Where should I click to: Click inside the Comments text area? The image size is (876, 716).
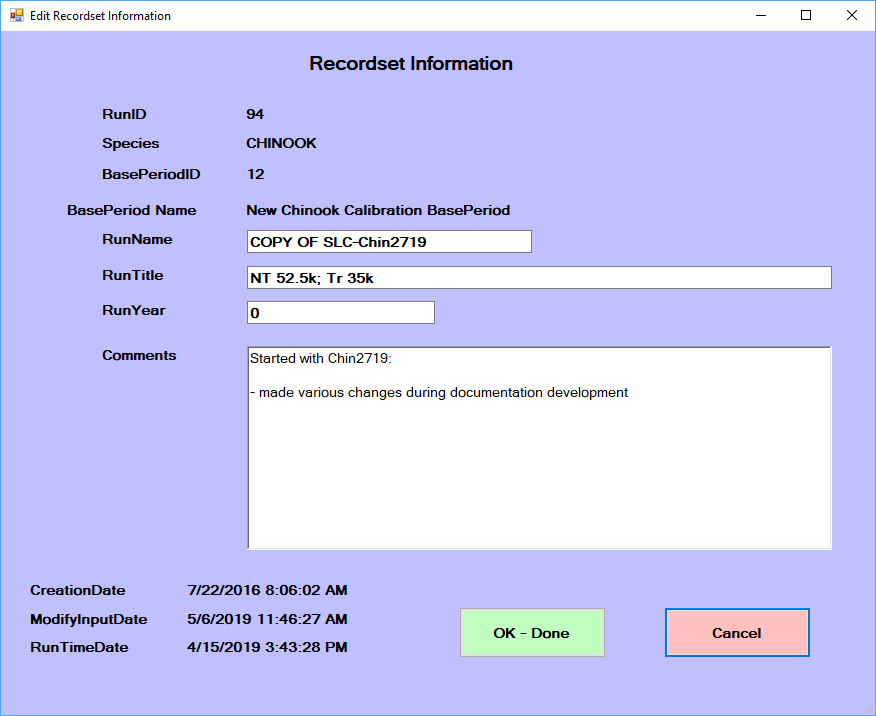539,448
